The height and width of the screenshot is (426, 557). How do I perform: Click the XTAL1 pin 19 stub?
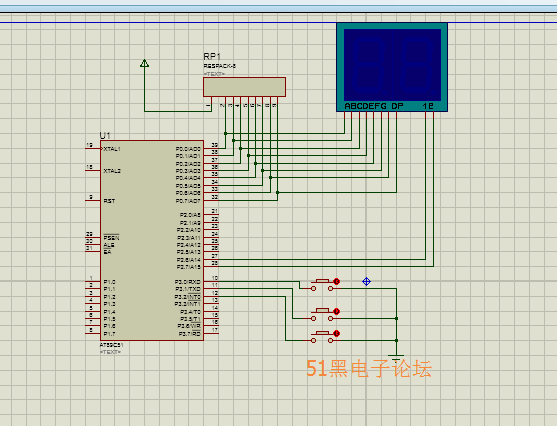[x=93, y=148]
